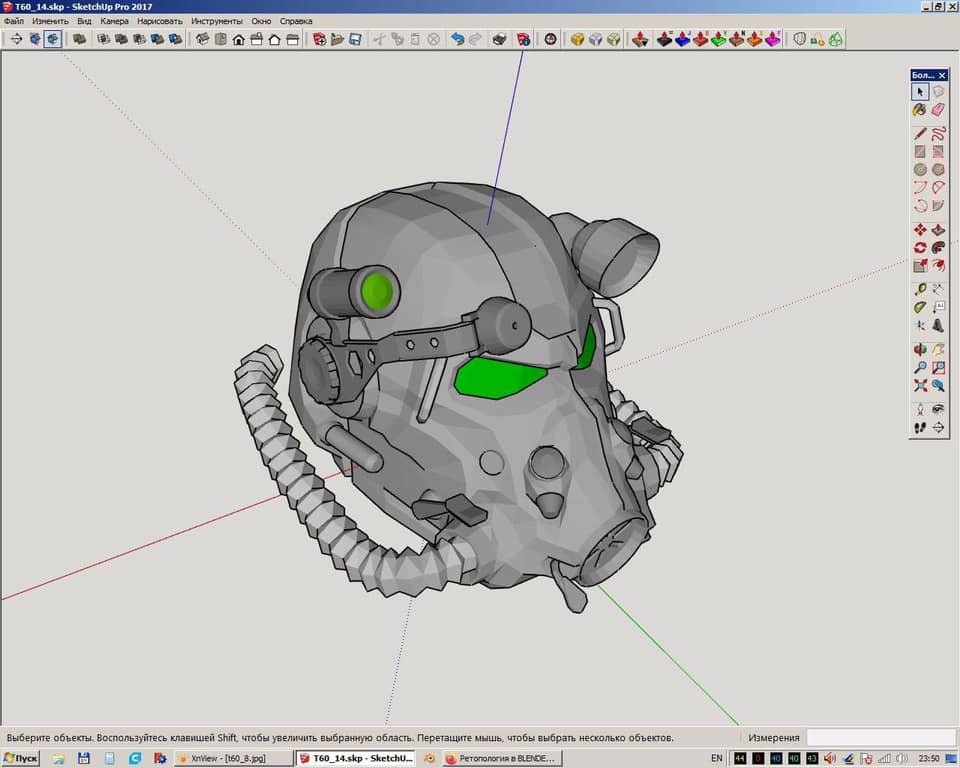Switch to Front view house icon

239,39
